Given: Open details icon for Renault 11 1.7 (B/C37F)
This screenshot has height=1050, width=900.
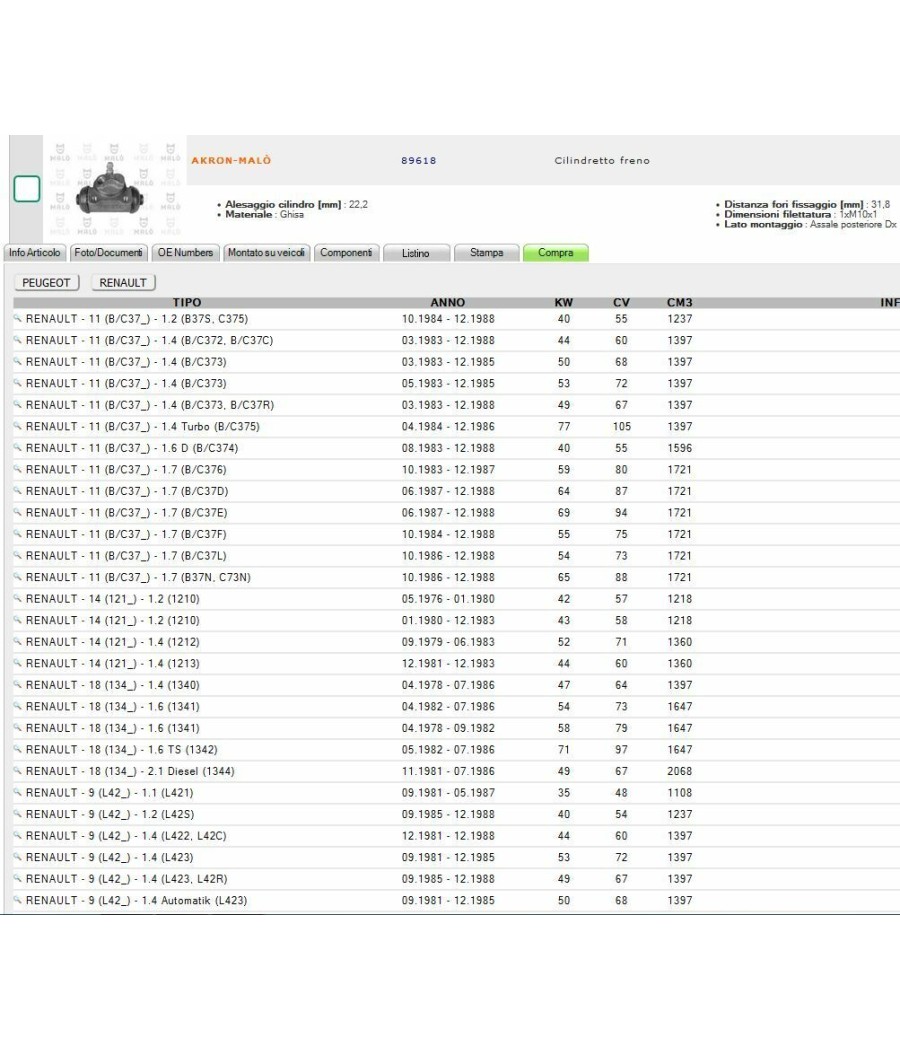Looking at the screenshot, I should point(17,534).
